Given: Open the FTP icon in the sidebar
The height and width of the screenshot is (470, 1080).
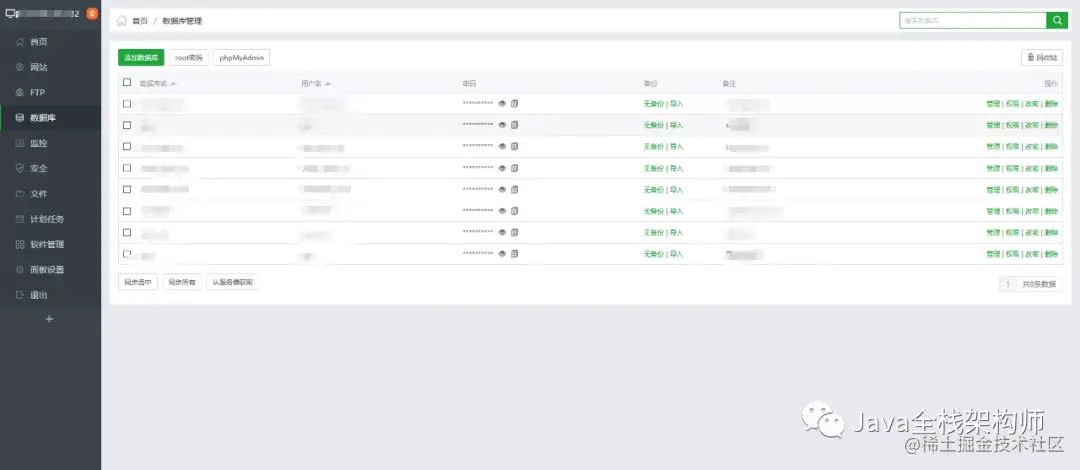Looking at the screenshot, I should 20,92.
